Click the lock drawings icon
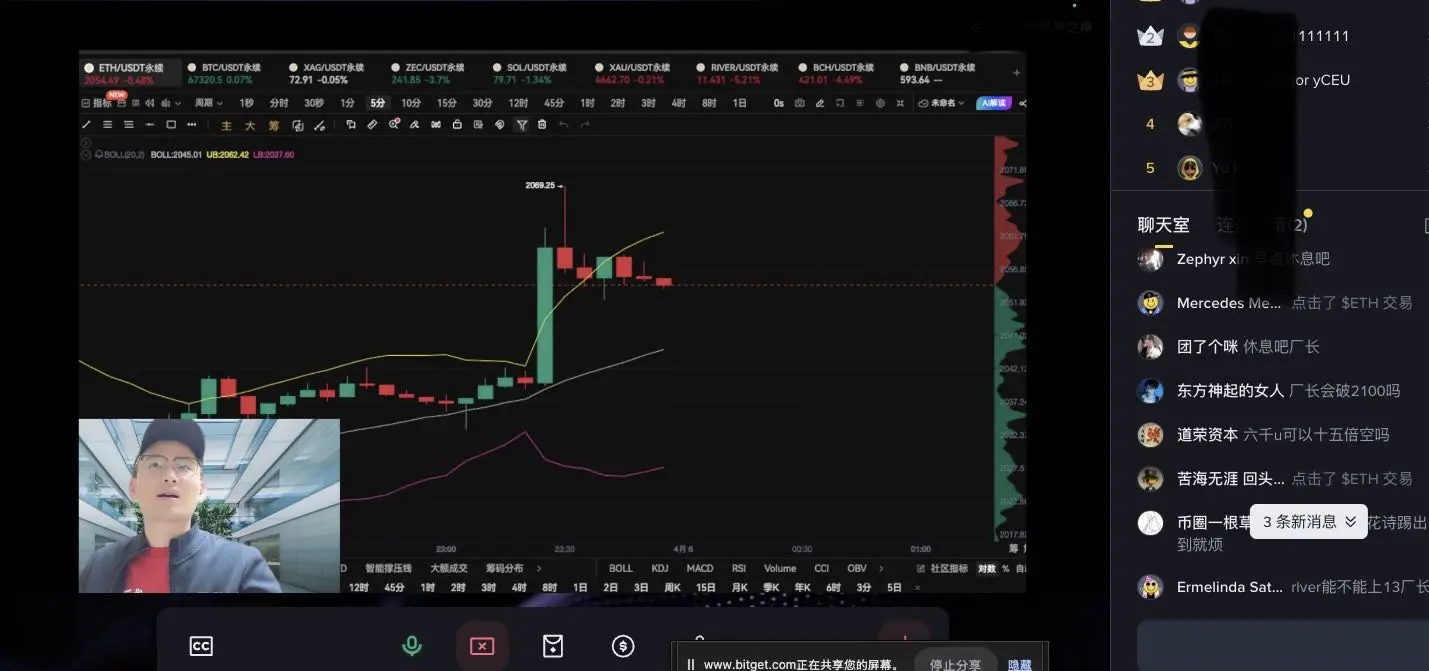This screenshot has height=671, width=1429. pyautogui.click(x=457, y=124)
